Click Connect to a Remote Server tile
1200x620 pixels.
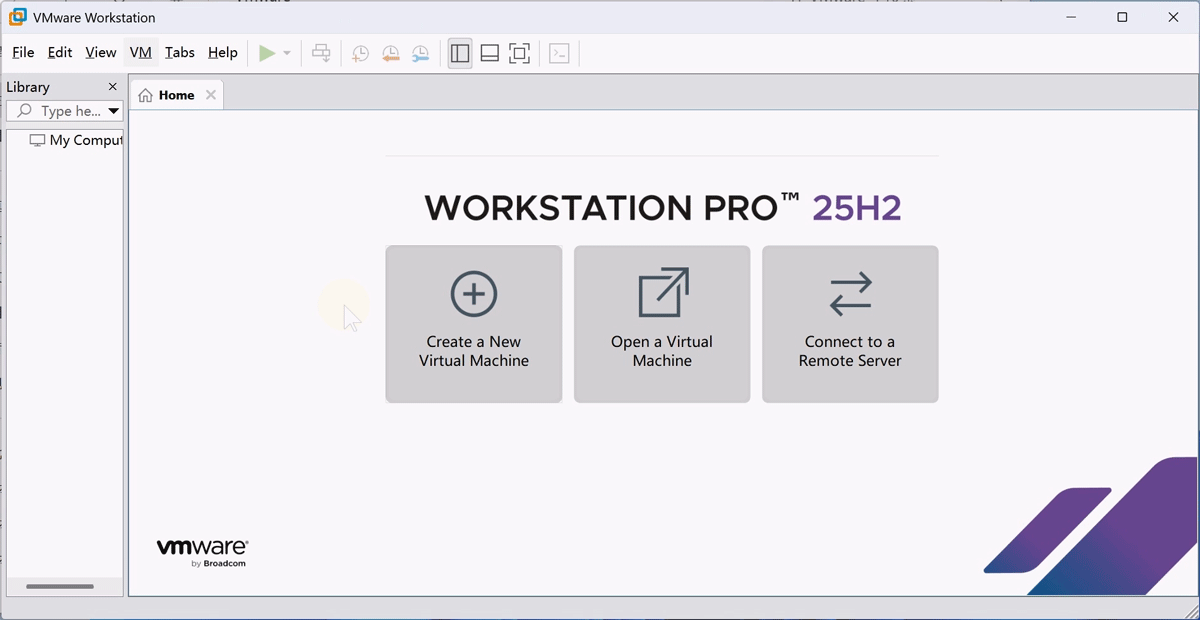point(850,324)
